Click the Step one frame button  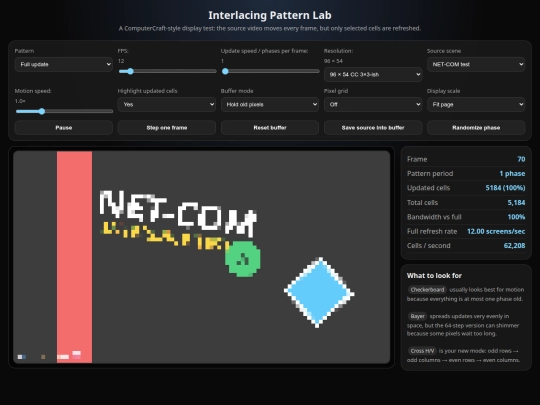(x=167, y=127)
